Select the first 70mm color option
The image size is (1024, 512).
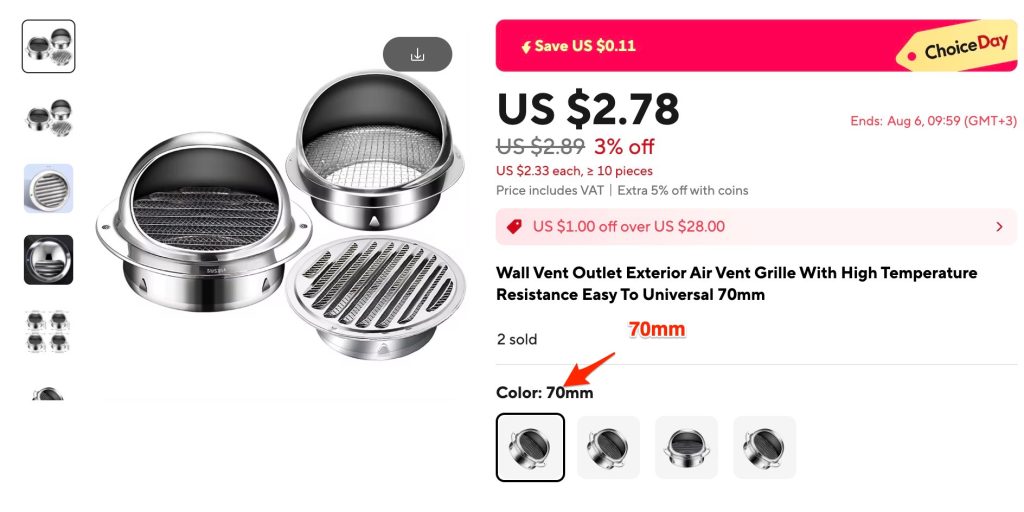(x=530, y=447)
